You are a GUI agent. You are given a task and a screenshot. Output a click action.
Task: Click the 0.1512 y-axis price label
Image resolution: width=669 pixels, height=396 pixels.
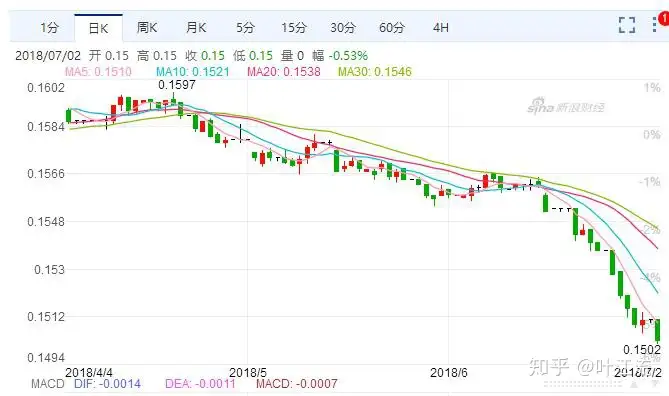[46, 317]
